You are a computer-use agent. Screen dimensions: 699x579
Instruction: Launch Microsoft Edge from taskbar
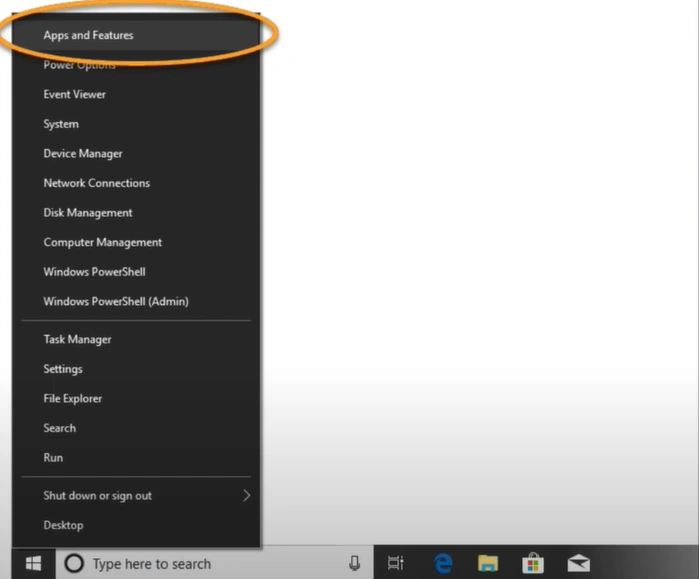[x=443, y=563]
